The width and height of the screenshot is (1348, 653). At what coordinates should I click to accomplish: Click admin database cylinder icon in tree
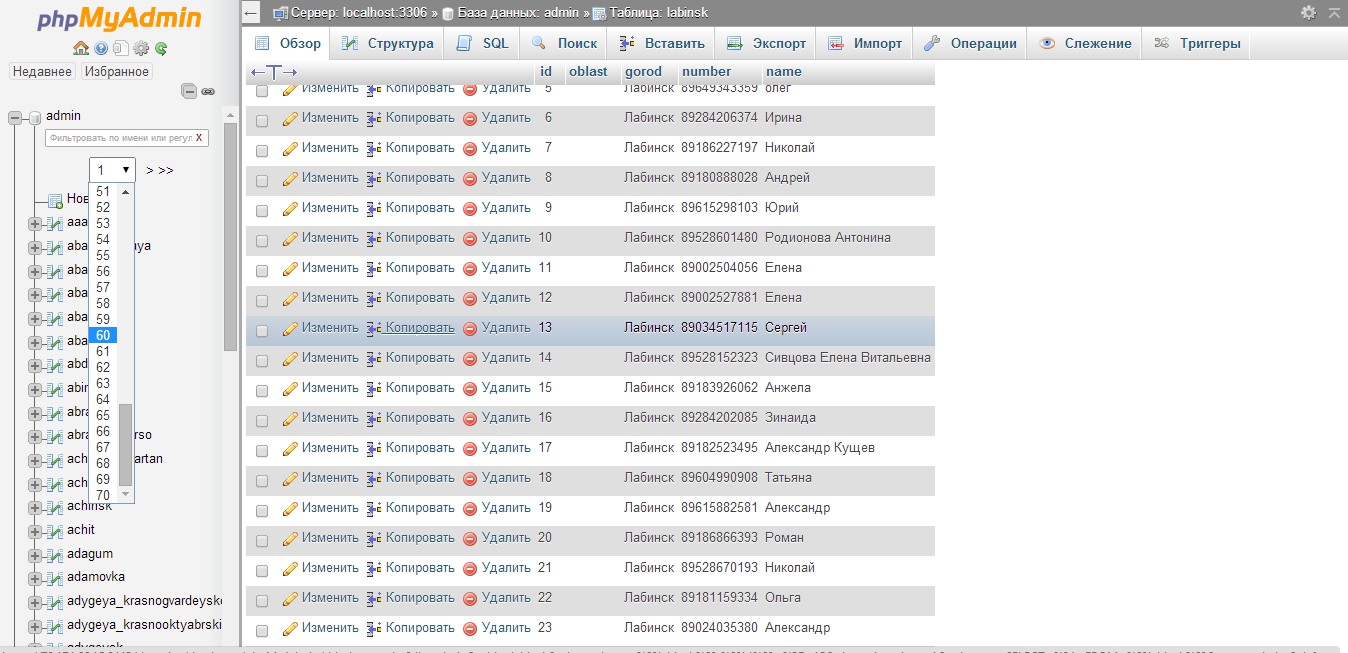[35, 117]
